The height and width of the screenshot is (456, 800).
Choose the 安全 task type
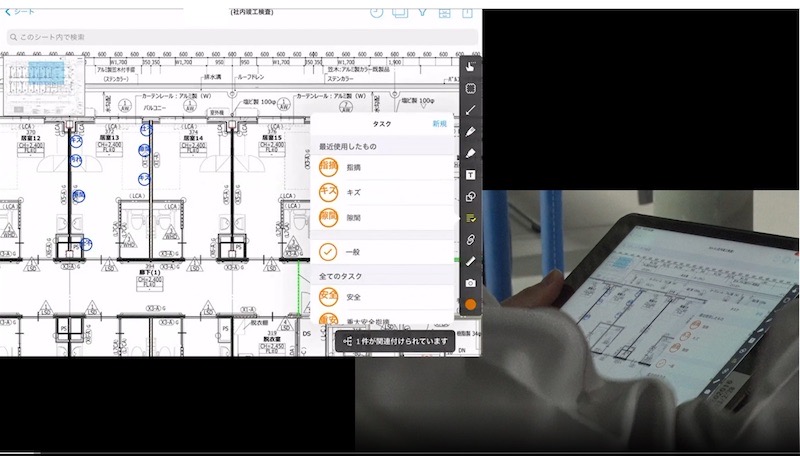click(x=382, y=297)
